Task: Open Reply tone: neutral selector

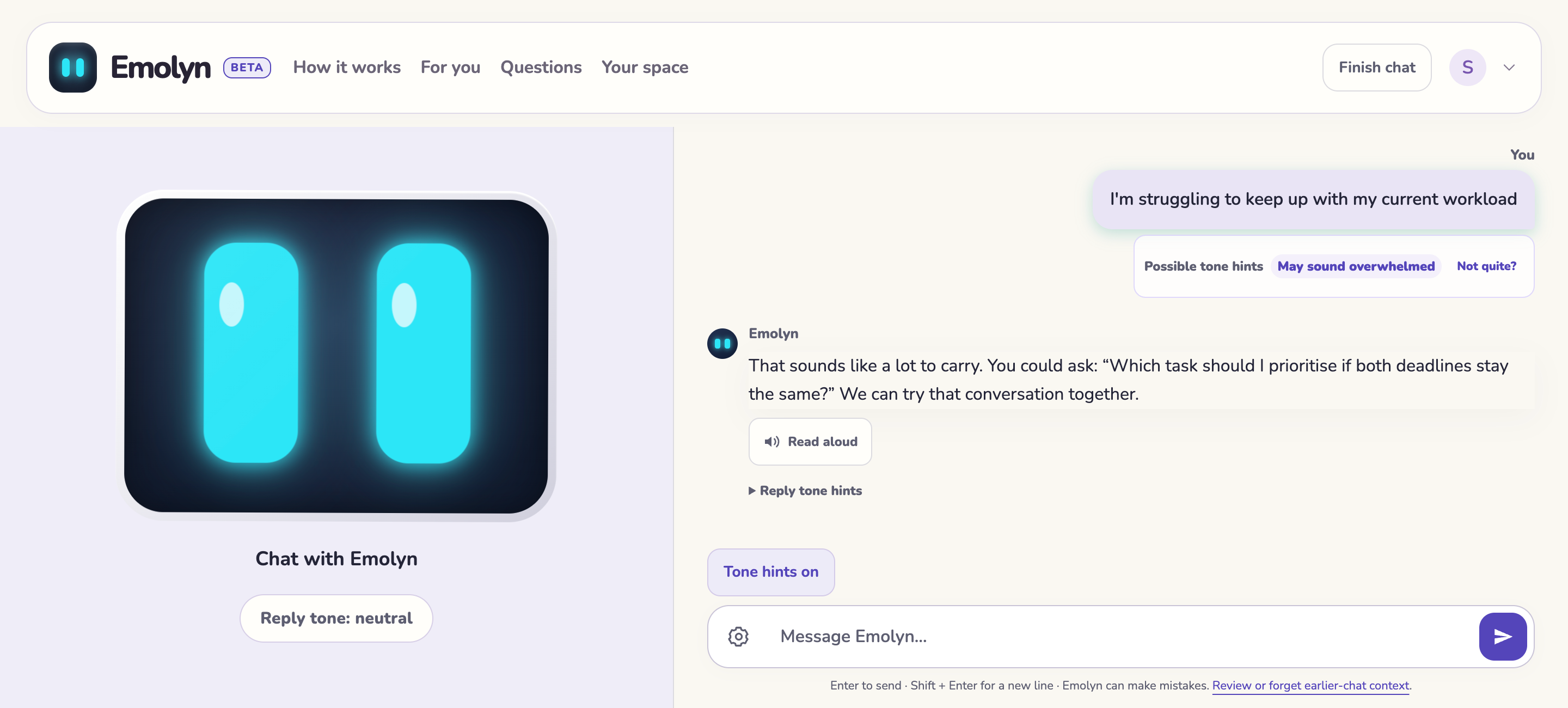Action: tap(336, 618)
